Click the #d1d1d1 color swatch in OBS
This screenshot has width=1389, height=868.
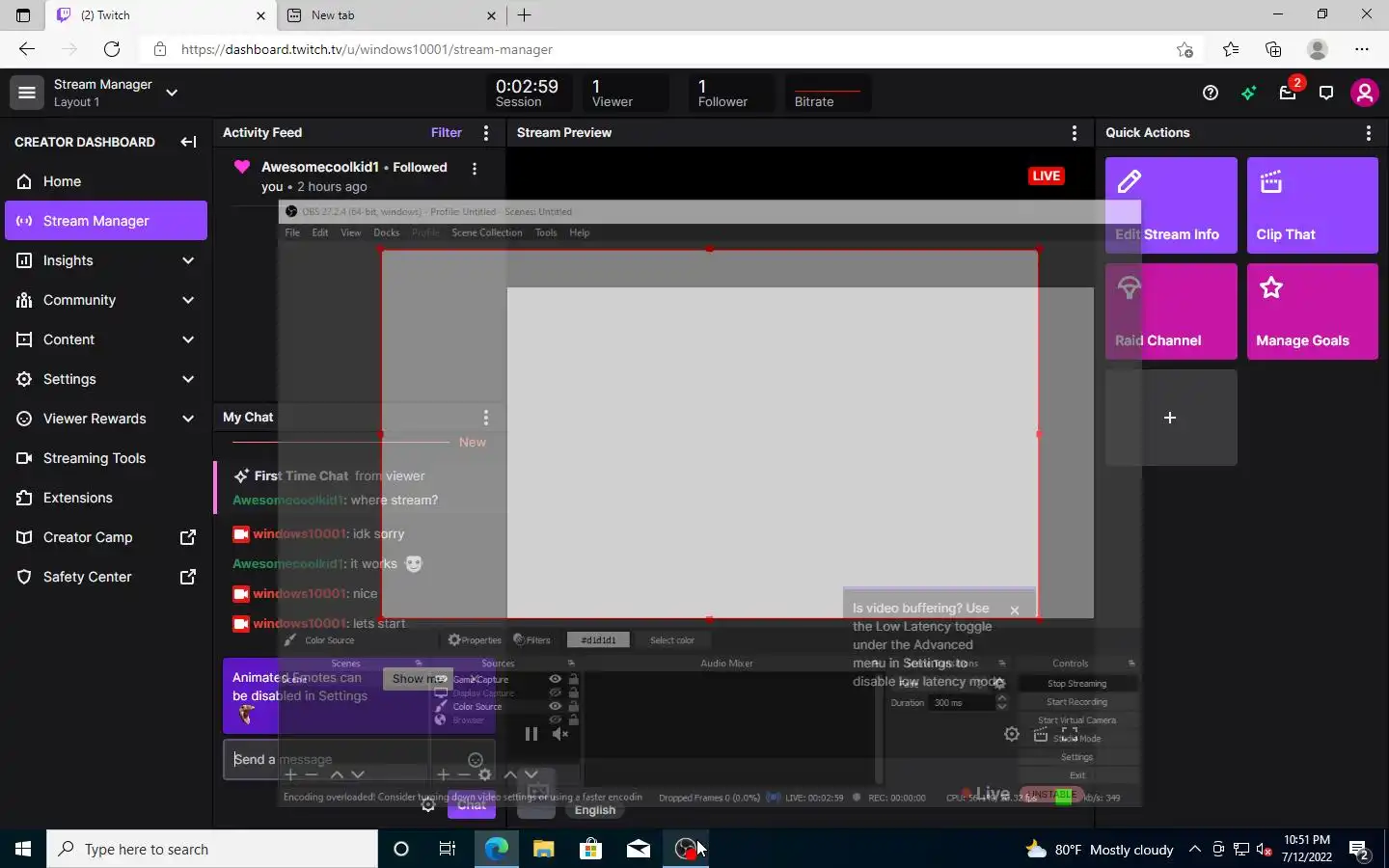[598, 640]
